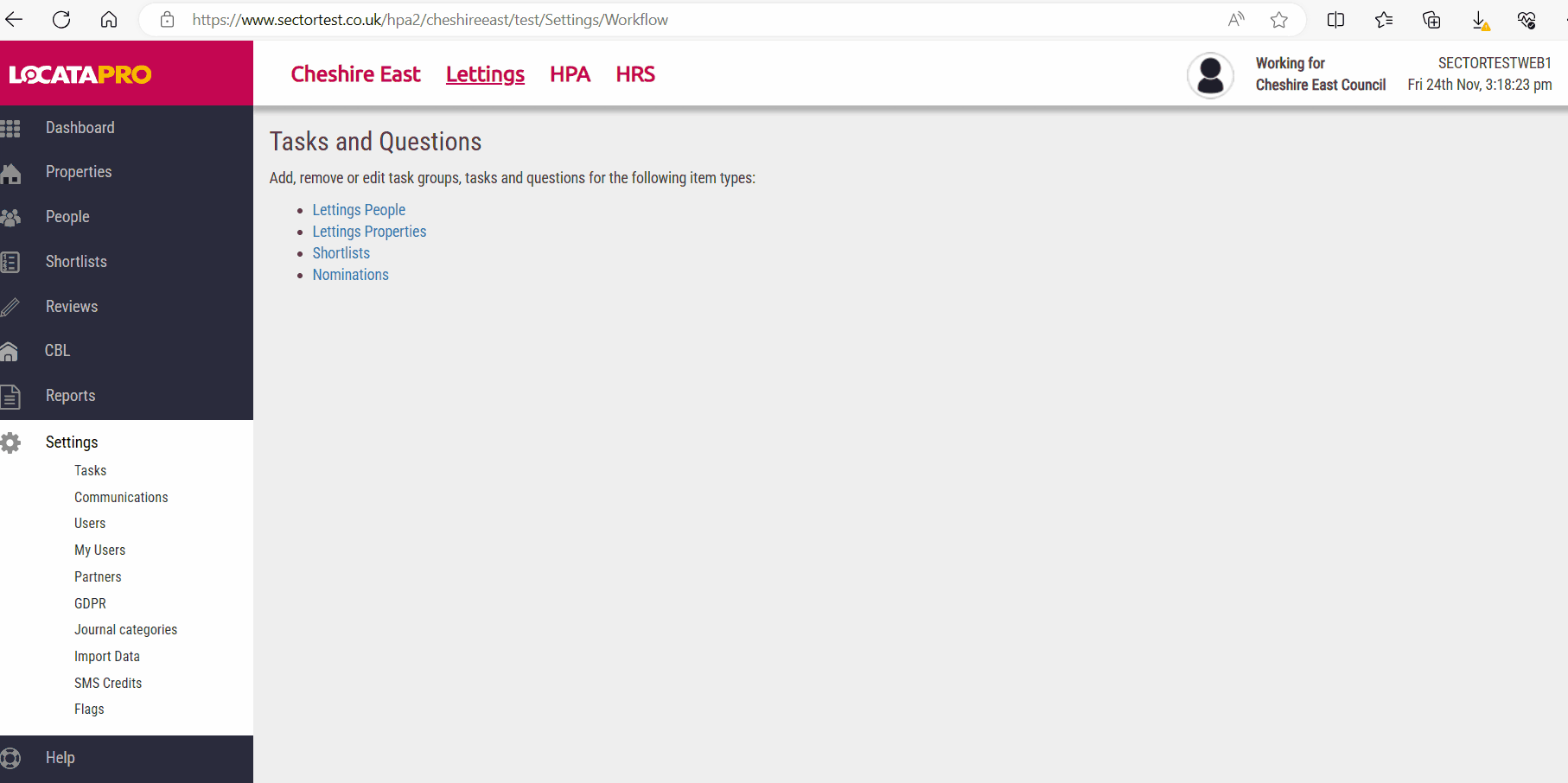Click the Dashboard grid icon
The image size is (1568, 783).
click(x=10, y=128)
